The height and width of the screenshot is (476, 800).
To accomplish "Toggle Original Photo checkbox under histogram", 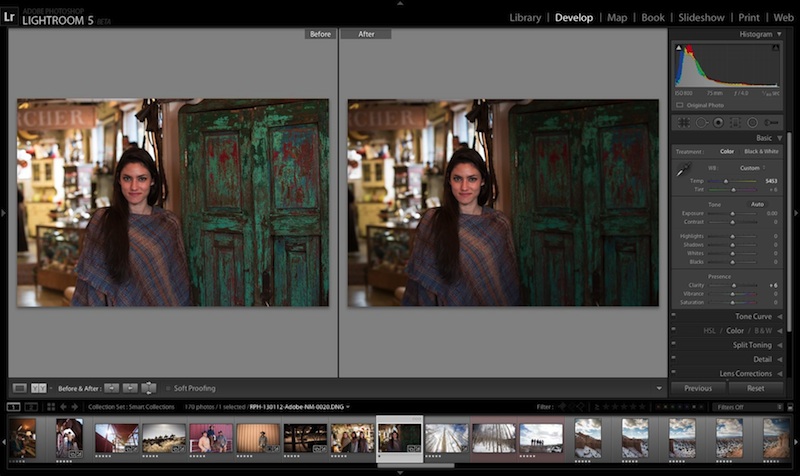I will (x=680, y=104).
